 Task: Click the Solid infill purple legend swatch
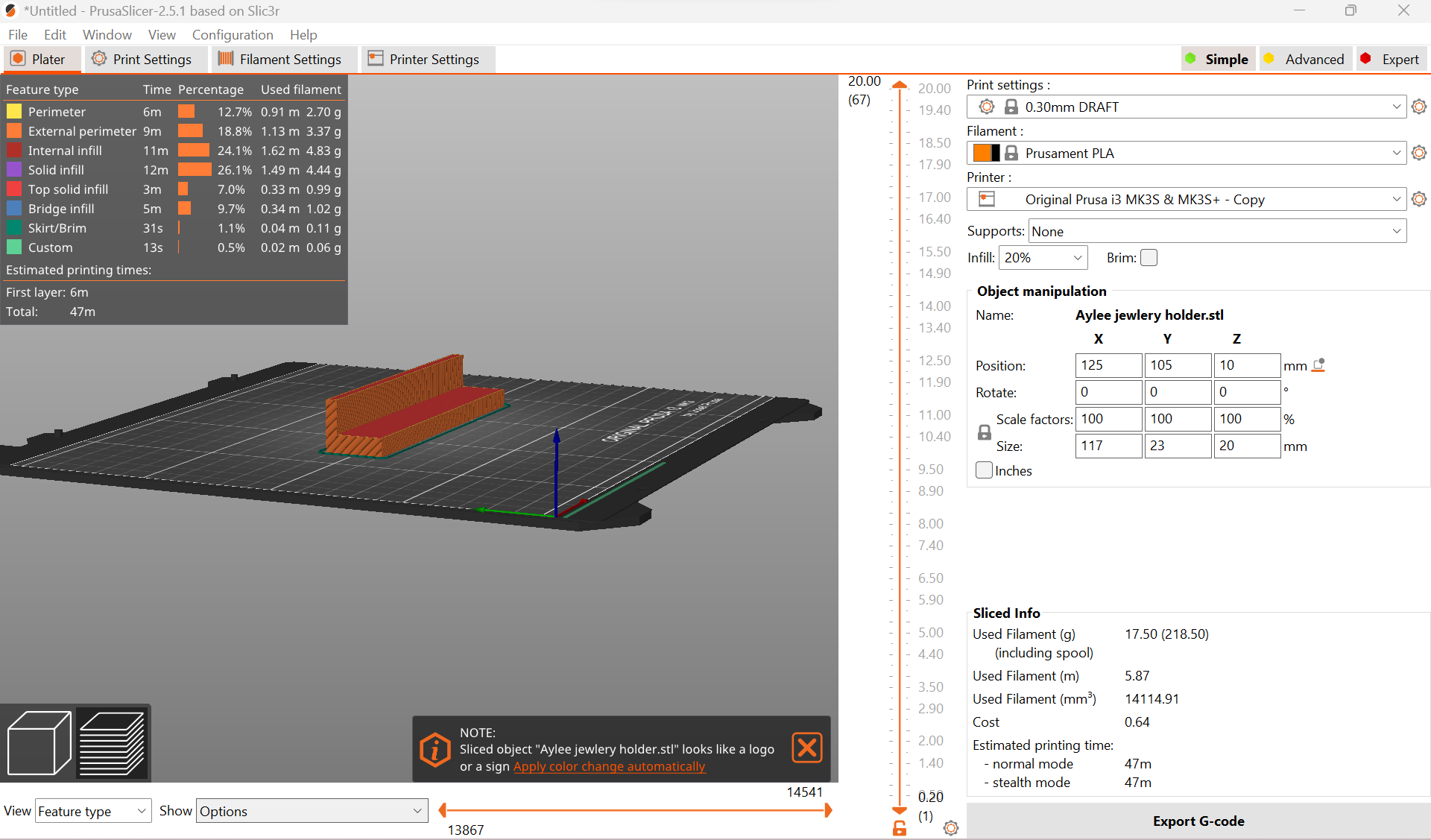[14, 170]
